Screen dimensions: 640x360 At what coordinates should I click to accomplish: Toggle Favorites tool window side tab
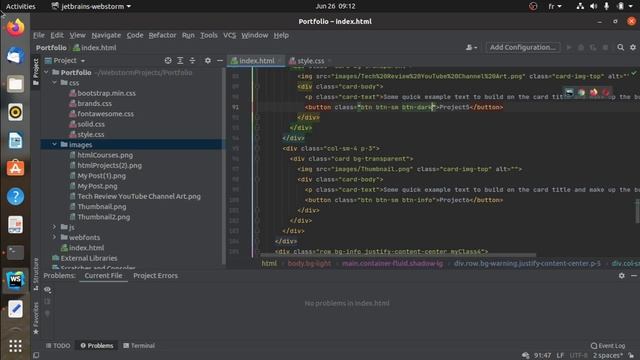(x=36, y=318)
